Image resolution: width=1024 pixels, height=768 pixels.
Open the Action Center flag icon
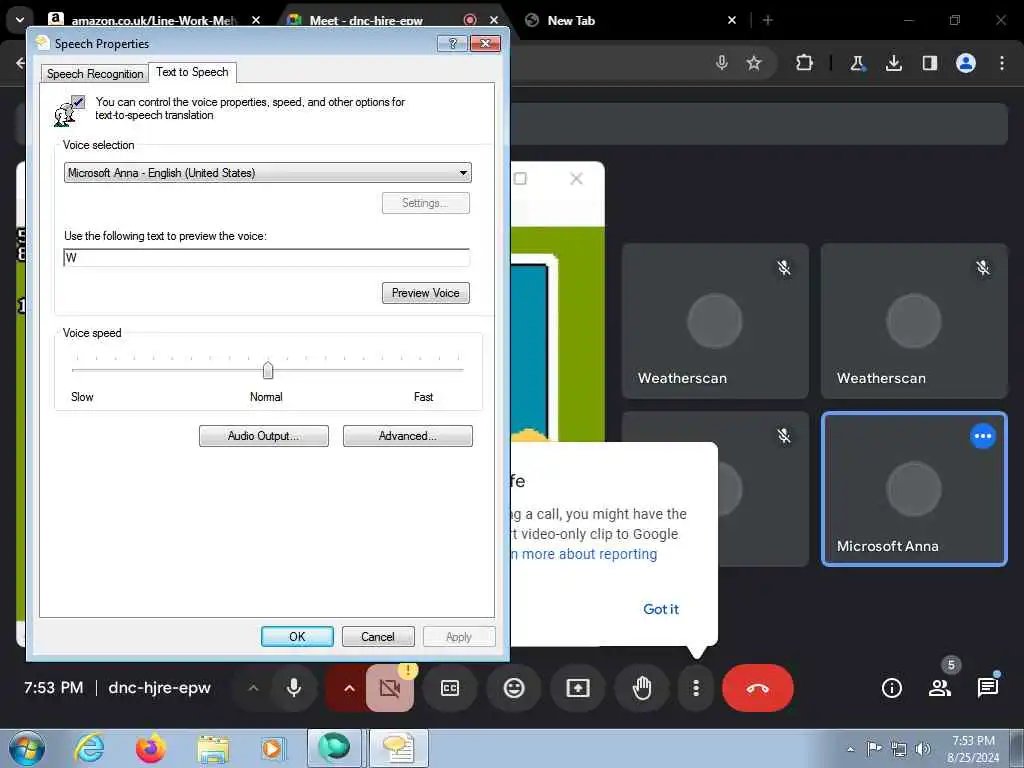874,748
